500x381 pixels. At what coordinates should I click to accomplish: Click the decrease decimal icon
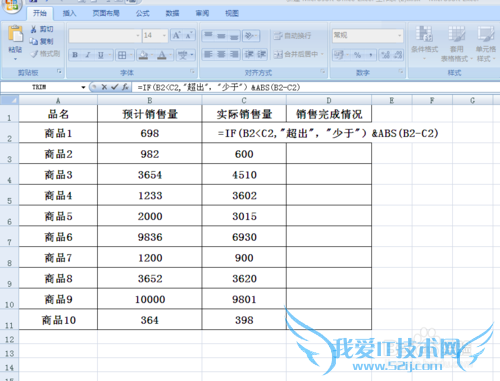coord(398,55)
